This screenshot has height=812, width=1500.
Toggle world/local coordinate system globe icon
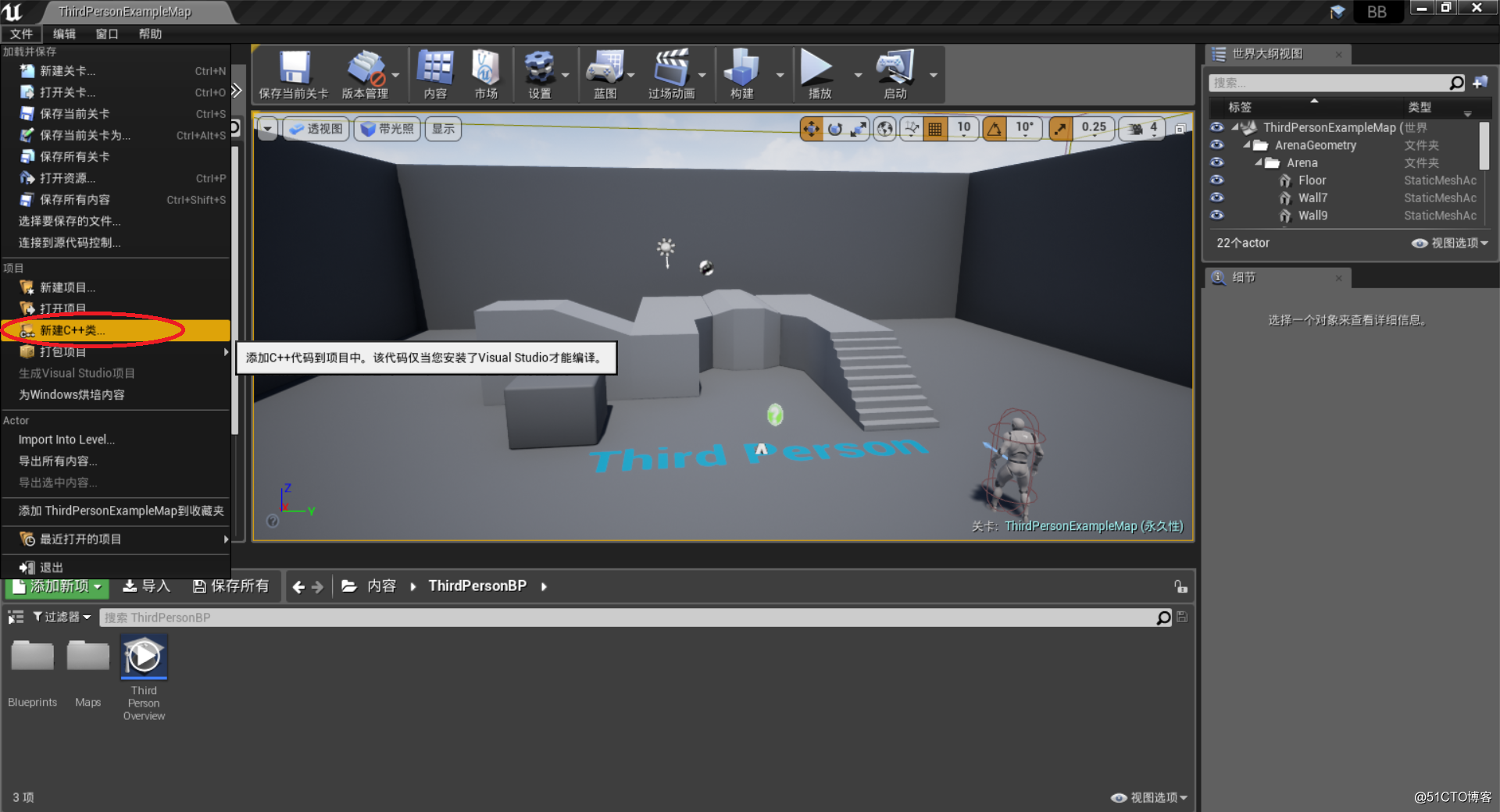[884, 129]
